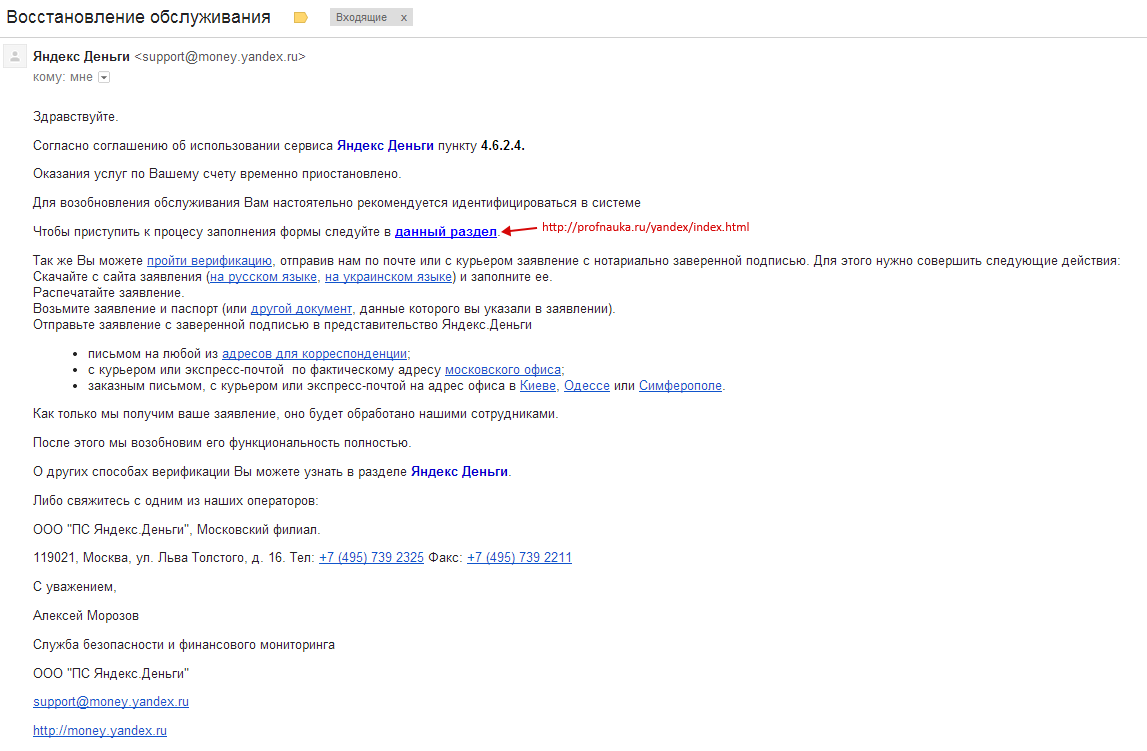
Task: Click phone number +7 (495) 739 2325
Action: pos(371,558)
